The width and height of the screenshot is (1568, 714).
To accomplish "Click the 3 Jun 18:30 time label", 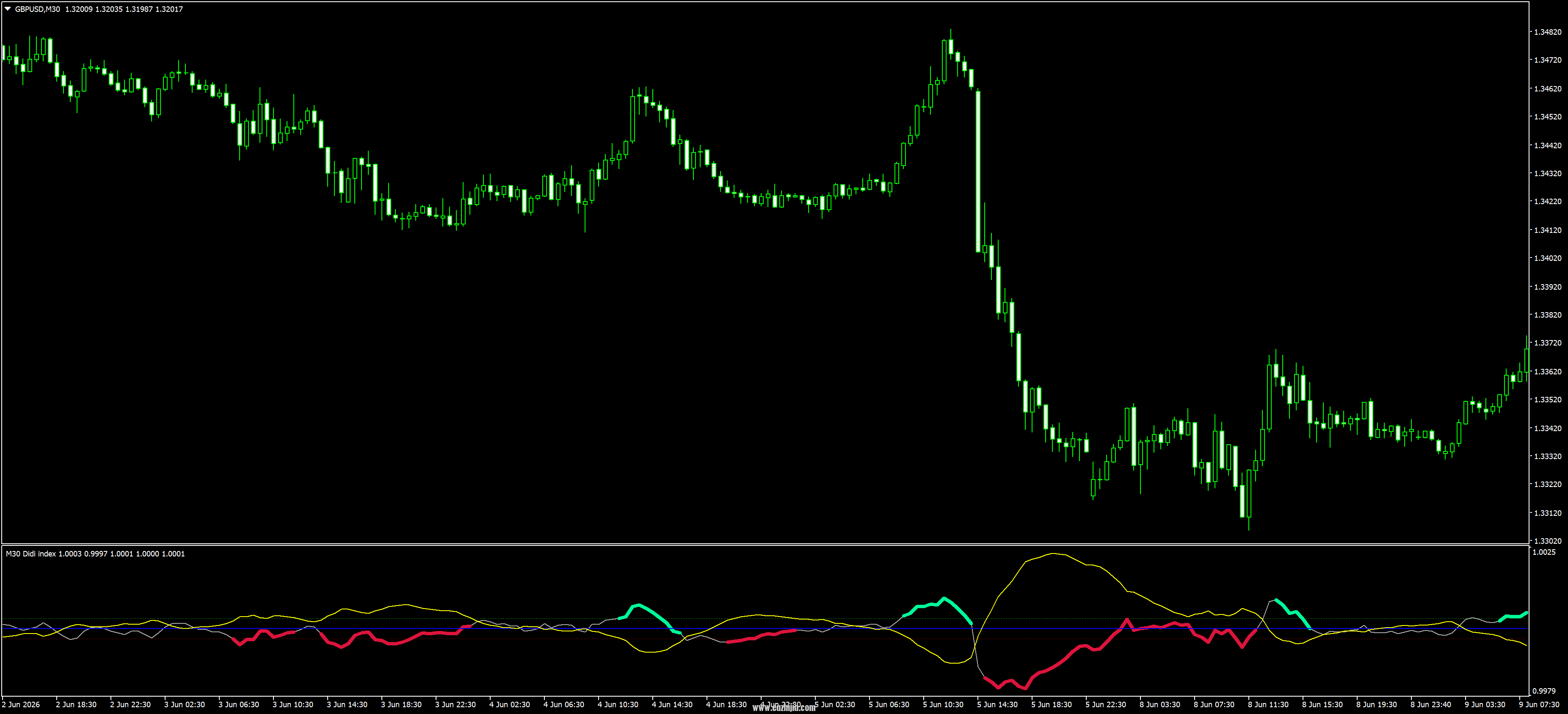I will tap(401, 704).
